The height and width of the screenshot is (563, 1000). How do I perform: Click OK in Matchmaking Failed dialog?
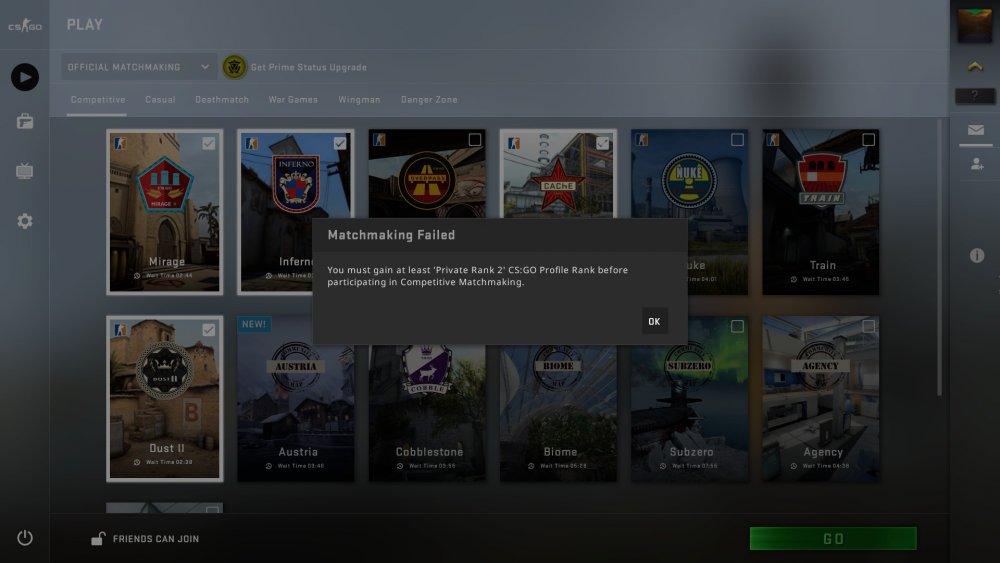pyautogui.click(x=654, y=321)
